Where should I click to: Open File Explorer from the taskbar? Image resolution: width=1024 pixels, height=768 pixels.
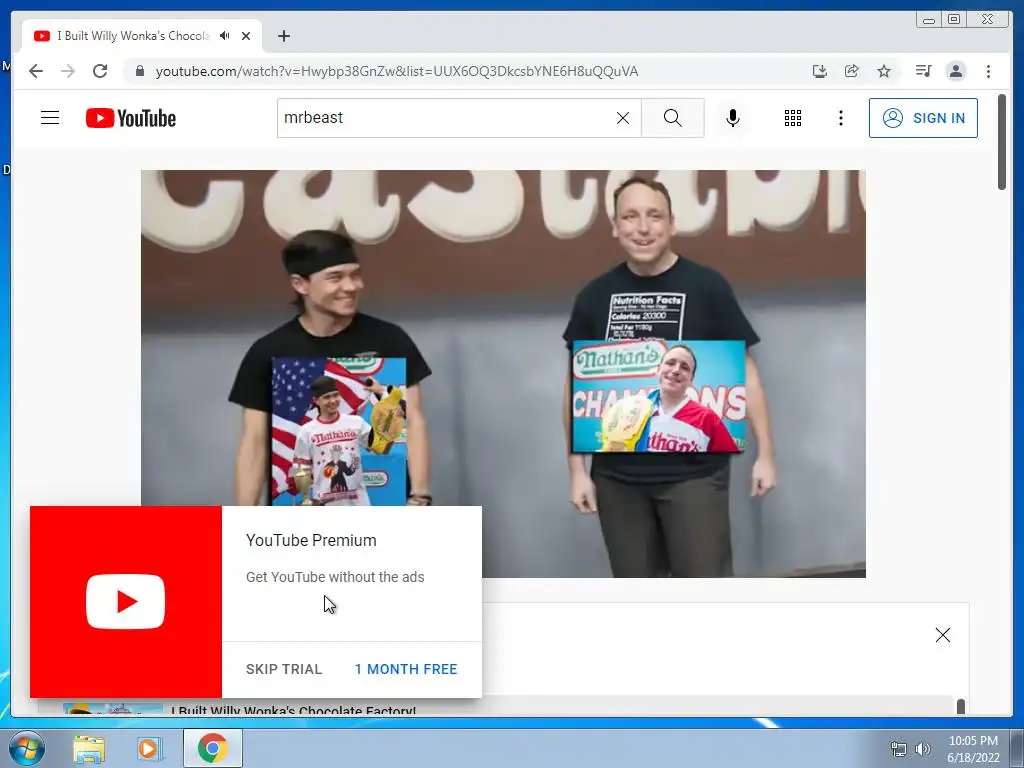tap(88, 749)
